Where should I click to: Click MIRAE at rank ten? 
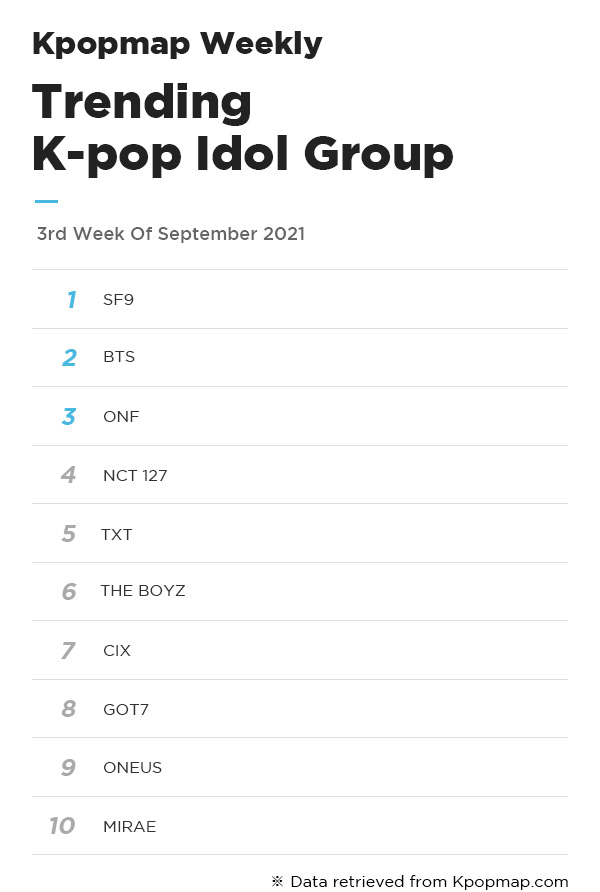point(130,827)
